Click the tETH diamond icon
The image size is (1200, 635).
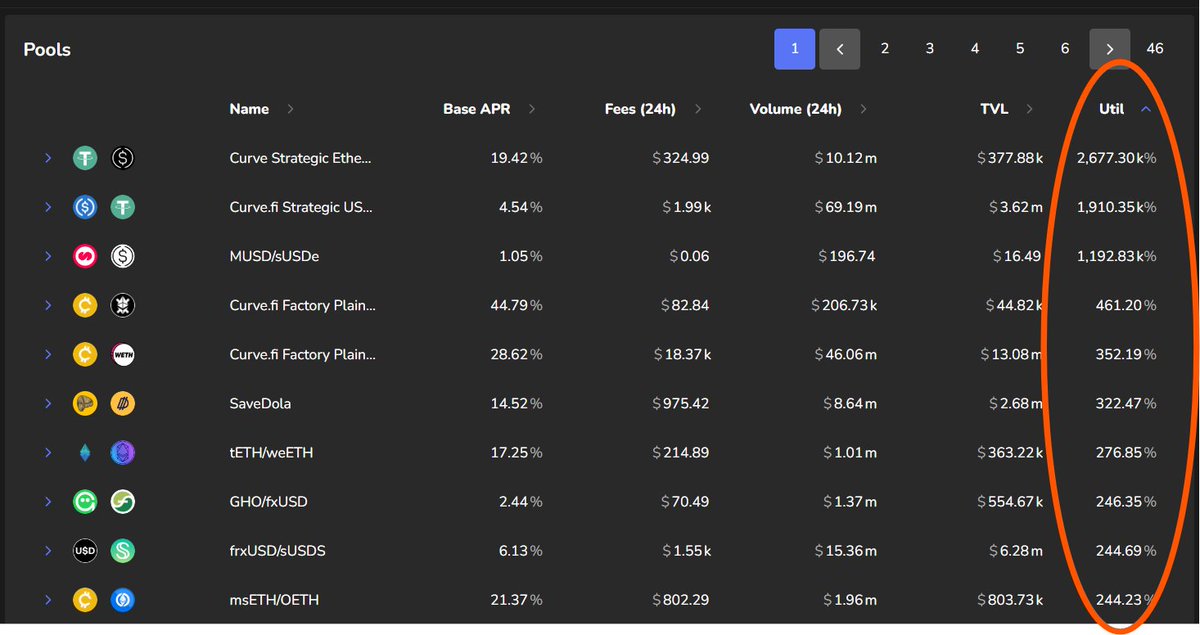pos(85,452)
